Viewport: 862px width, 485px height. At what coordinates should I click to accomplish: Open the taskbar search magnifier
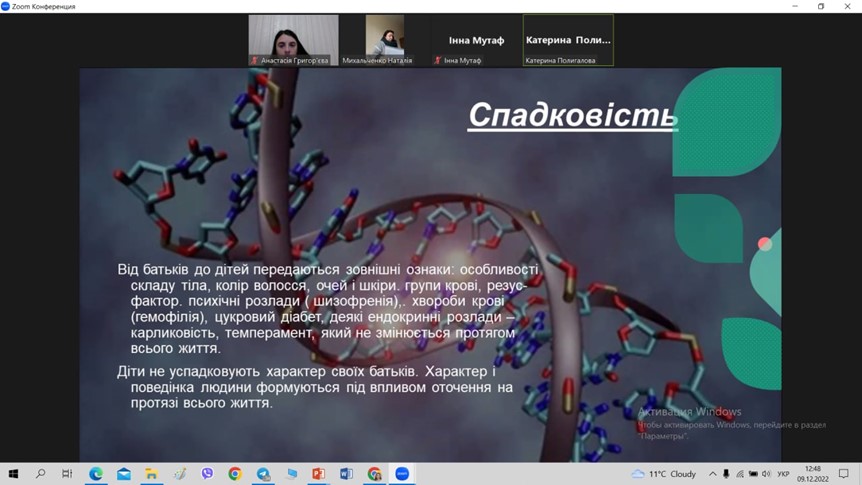41,474
